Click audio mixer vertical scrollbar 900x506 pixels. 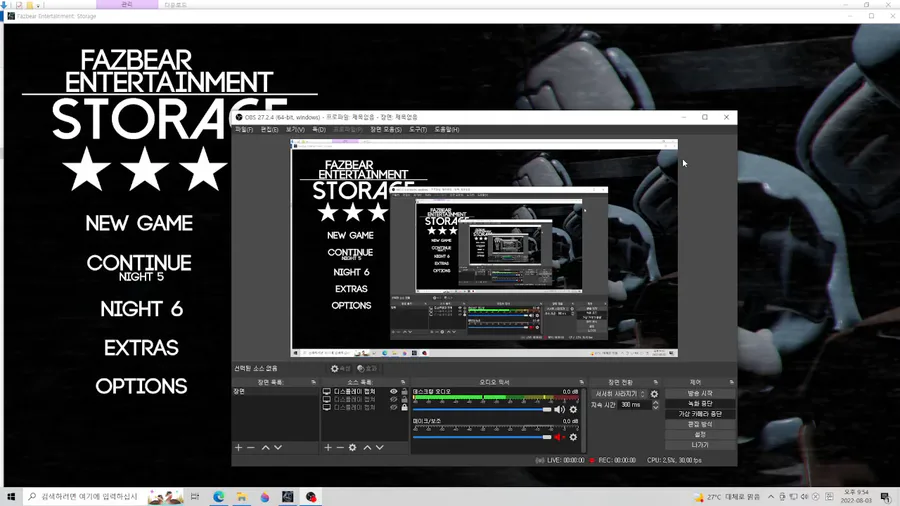[583, 420]
